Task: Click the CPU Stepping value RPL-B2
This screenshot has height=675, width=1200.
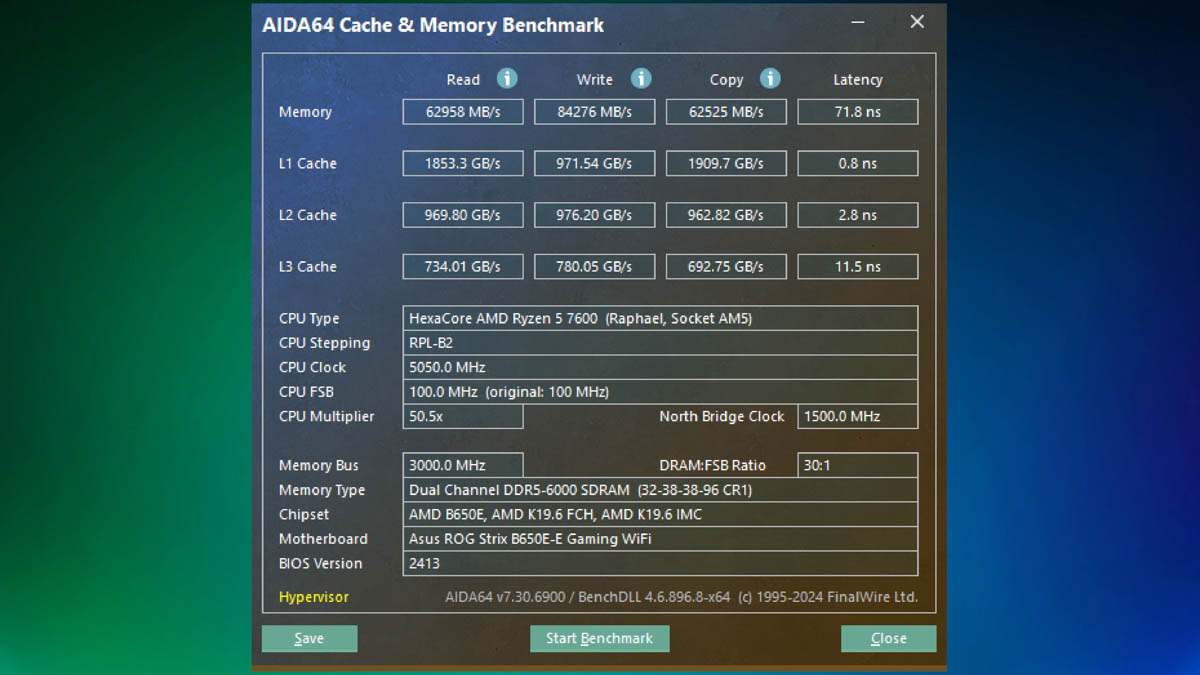Action: point(660,343)
